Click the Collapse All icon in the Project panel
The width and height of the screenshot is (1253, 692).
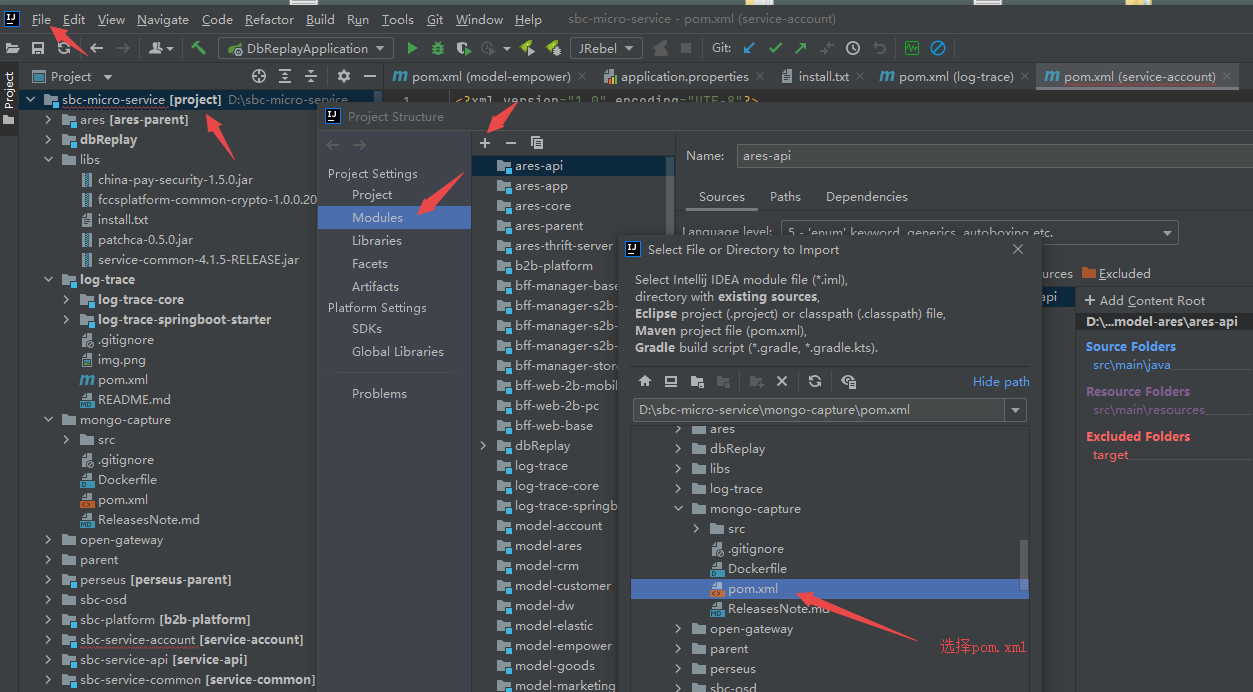[311, 76]
